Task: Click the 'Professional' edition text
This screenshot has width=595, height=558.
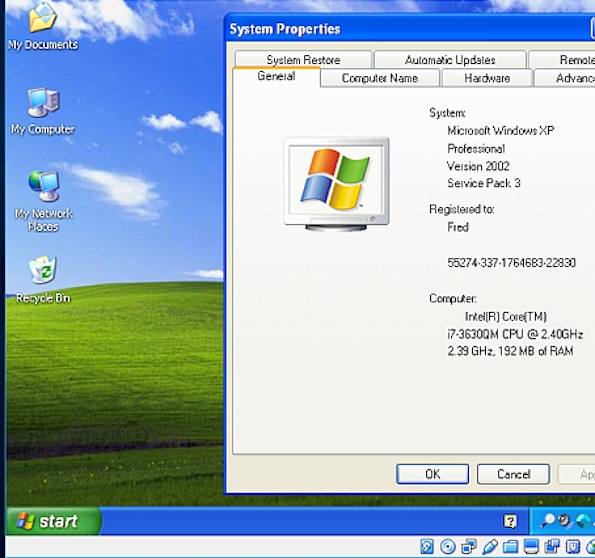Action: tap(476, 148)
